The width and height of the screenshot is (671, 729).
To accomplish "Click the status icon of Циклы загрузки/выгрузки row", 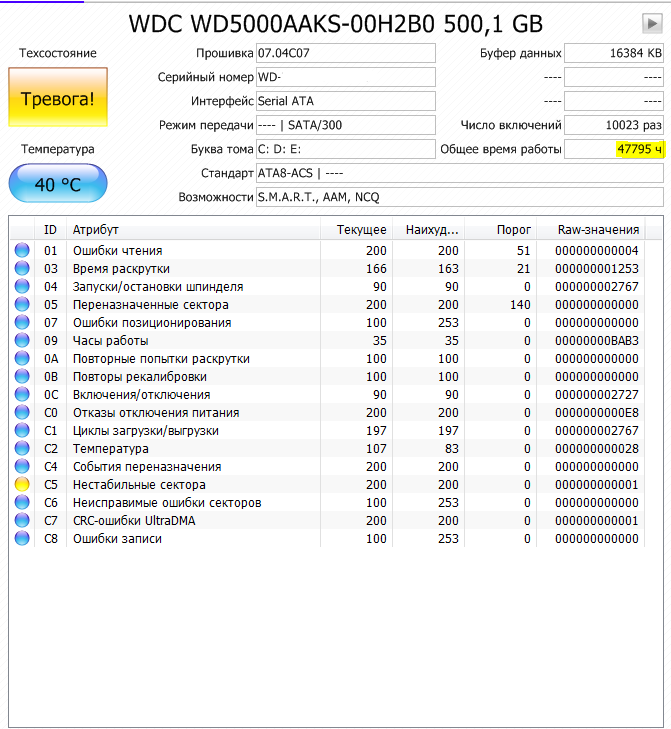I will point(22,431).
